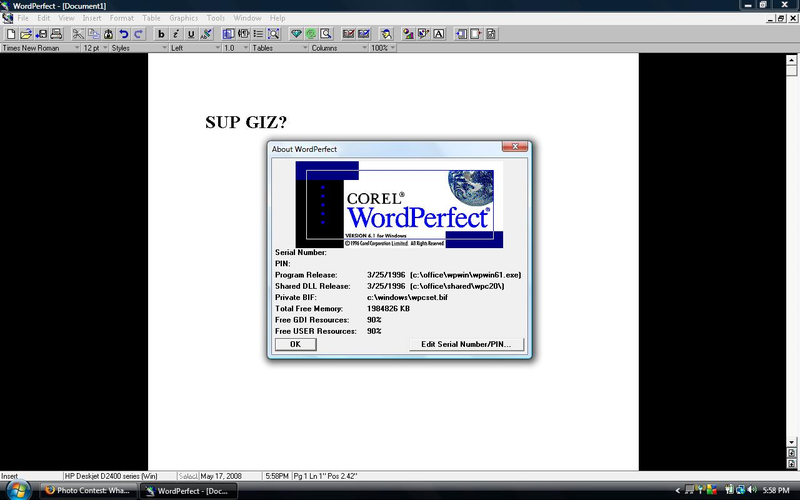Click the vertical scrollbar down arrow

pyautogui.click(x=791, y=442)
